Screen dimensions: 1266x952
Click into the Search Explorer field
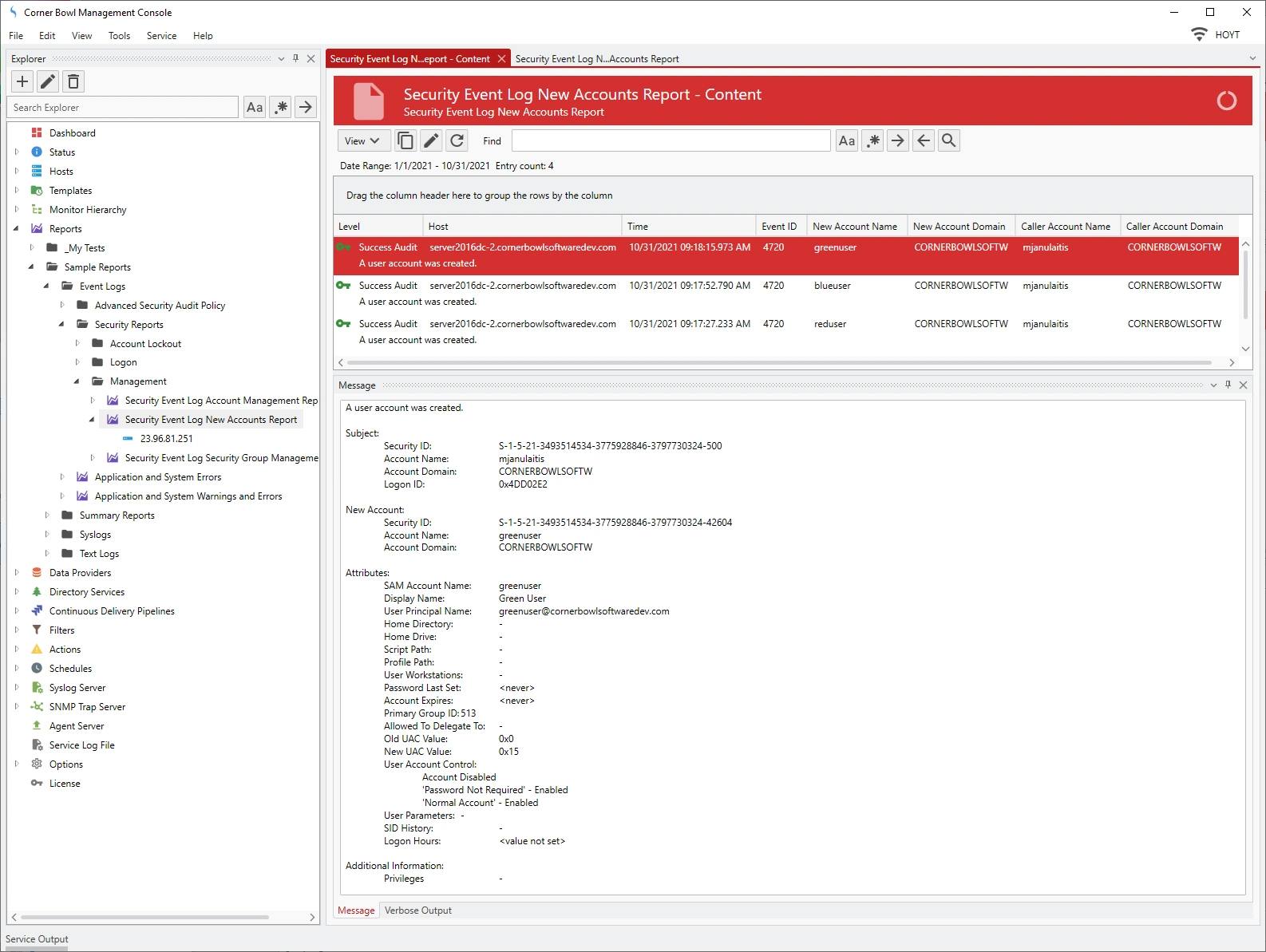click(x=122, y=108)
